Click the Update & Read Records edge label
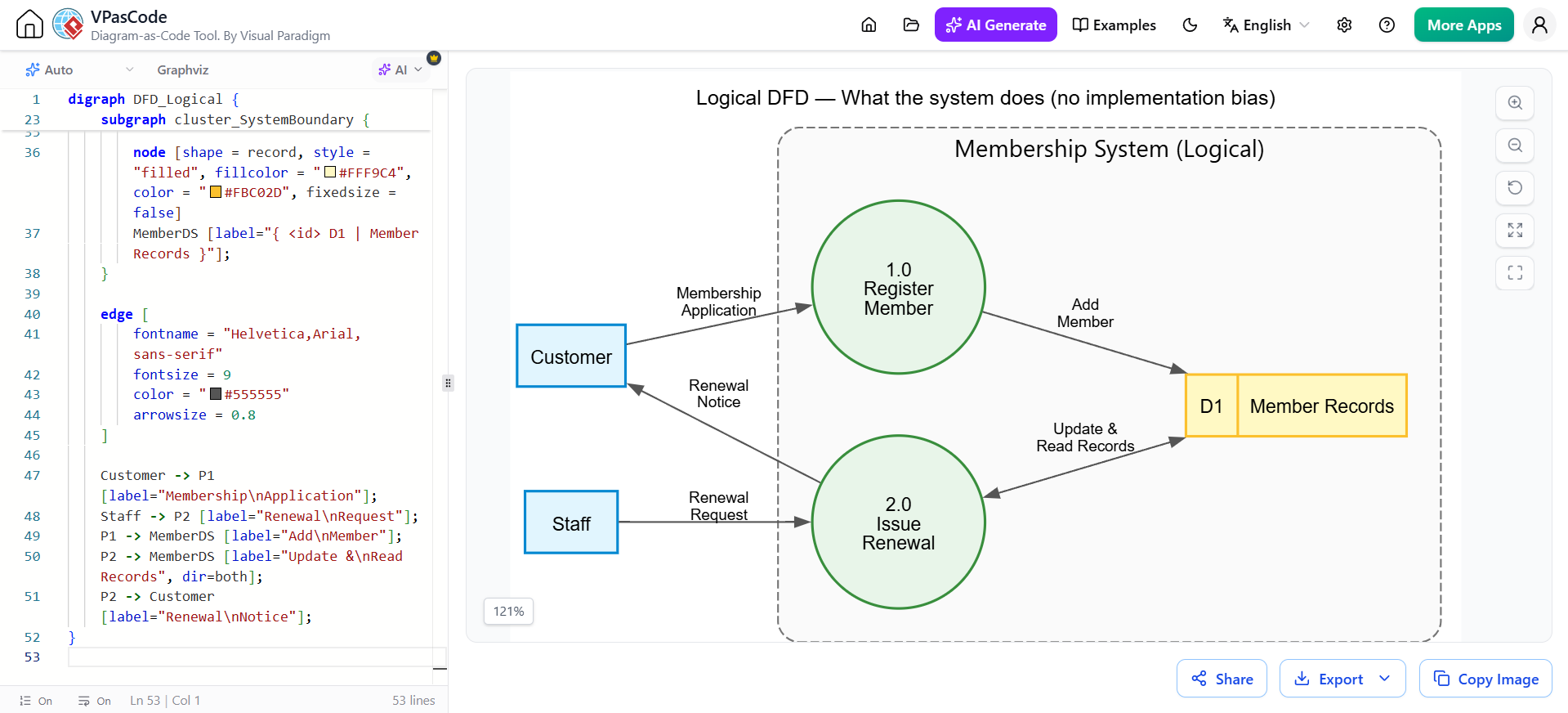Screen dimensions: 1568x713 pos(1085,437)
